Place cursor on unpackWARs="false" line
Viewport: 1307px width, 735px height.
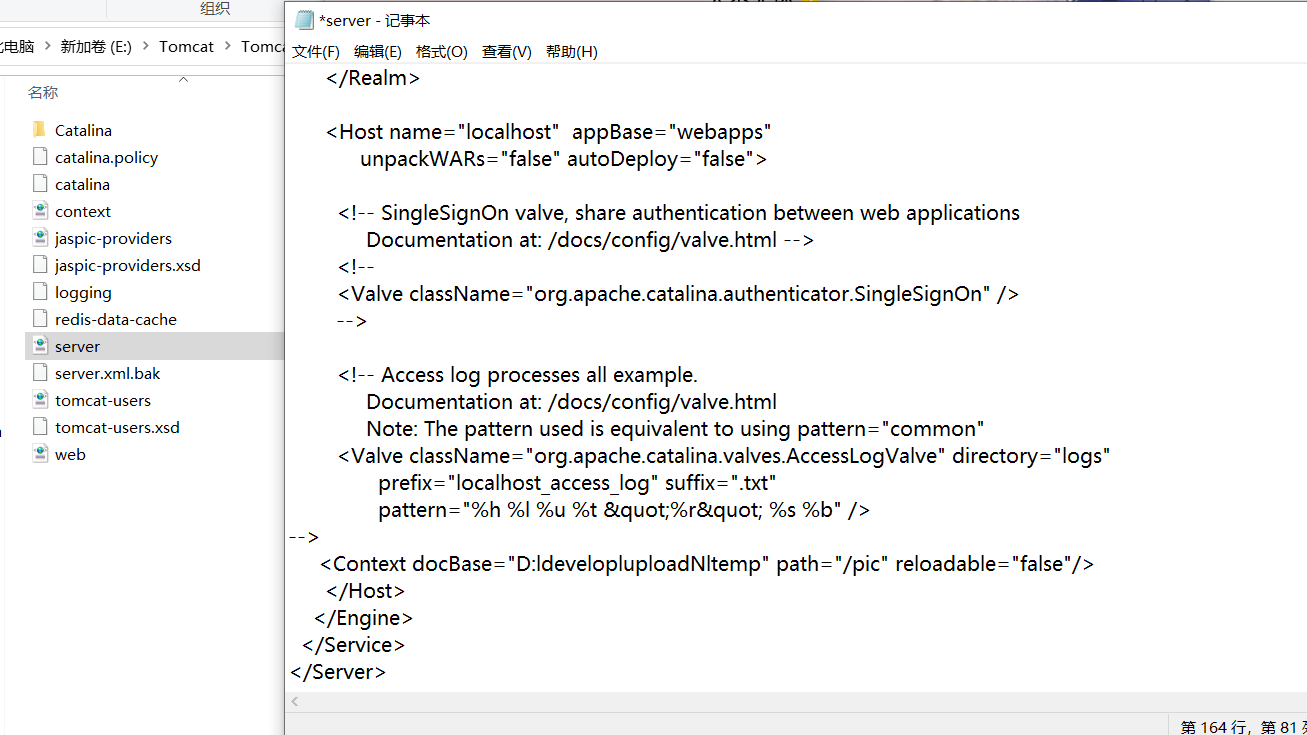pyautogui.click(x=563, y=159)
